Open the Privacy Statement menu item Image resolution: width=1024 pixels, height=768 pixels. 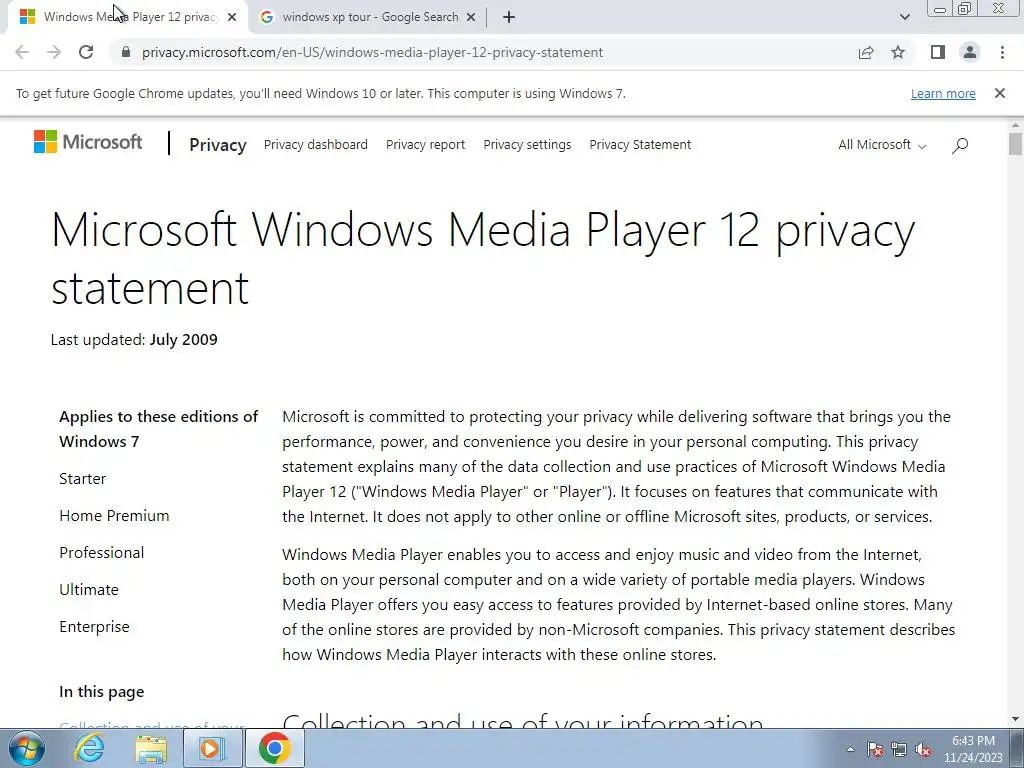(640, 145)
